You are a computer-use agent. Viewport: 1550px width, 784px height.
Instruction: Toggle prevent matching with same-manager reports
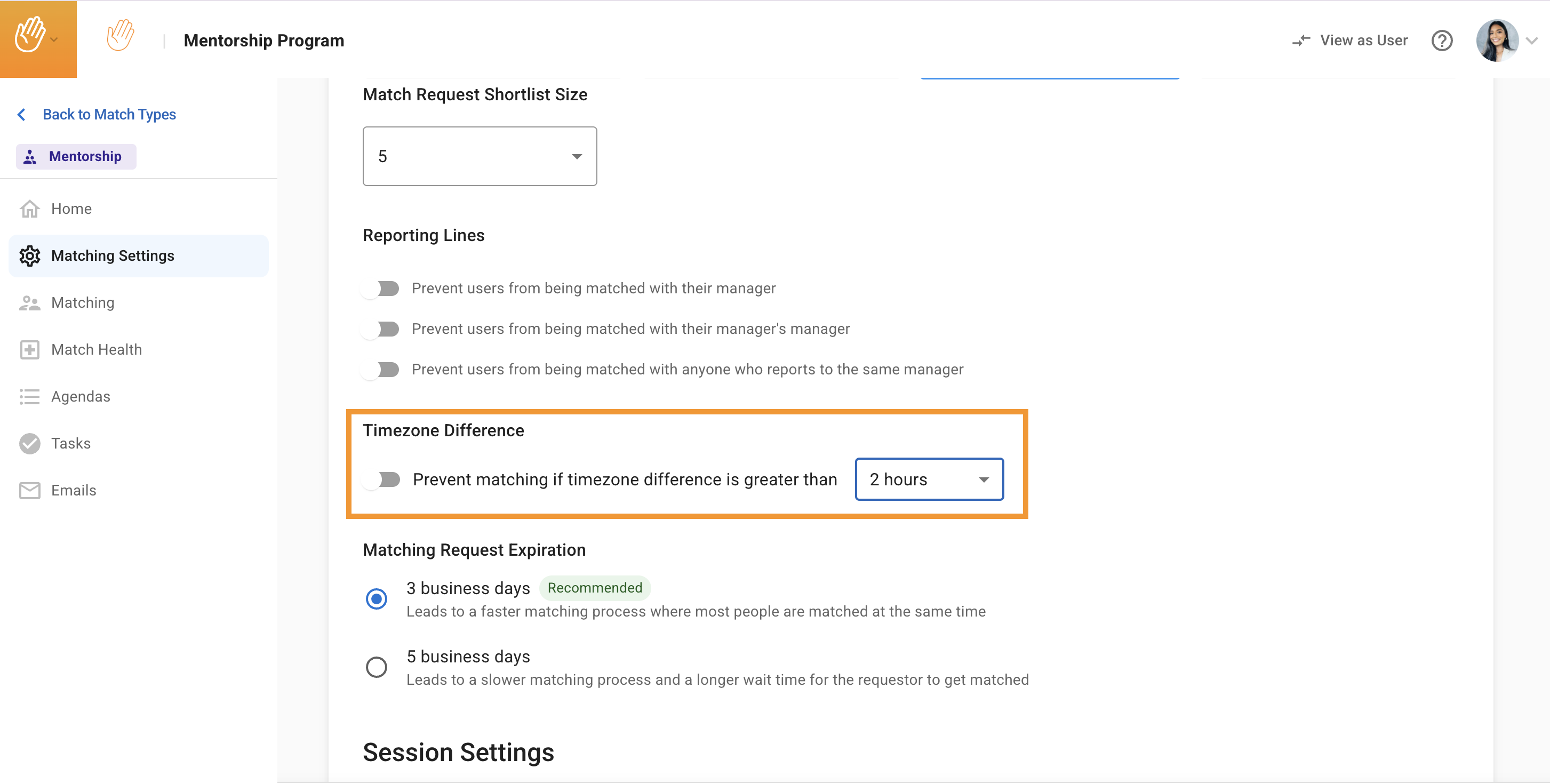pos(381,370)
